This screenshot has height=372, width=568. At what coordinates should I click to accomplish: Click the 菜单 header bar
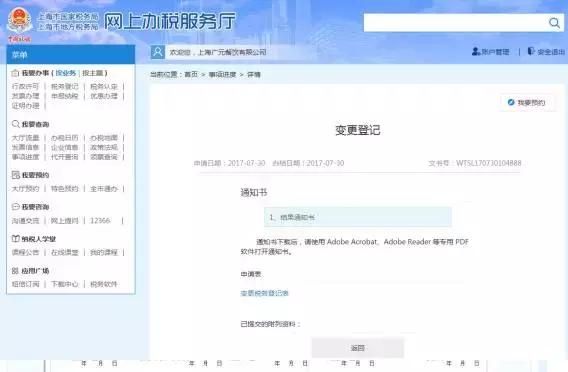coord(71,55)
